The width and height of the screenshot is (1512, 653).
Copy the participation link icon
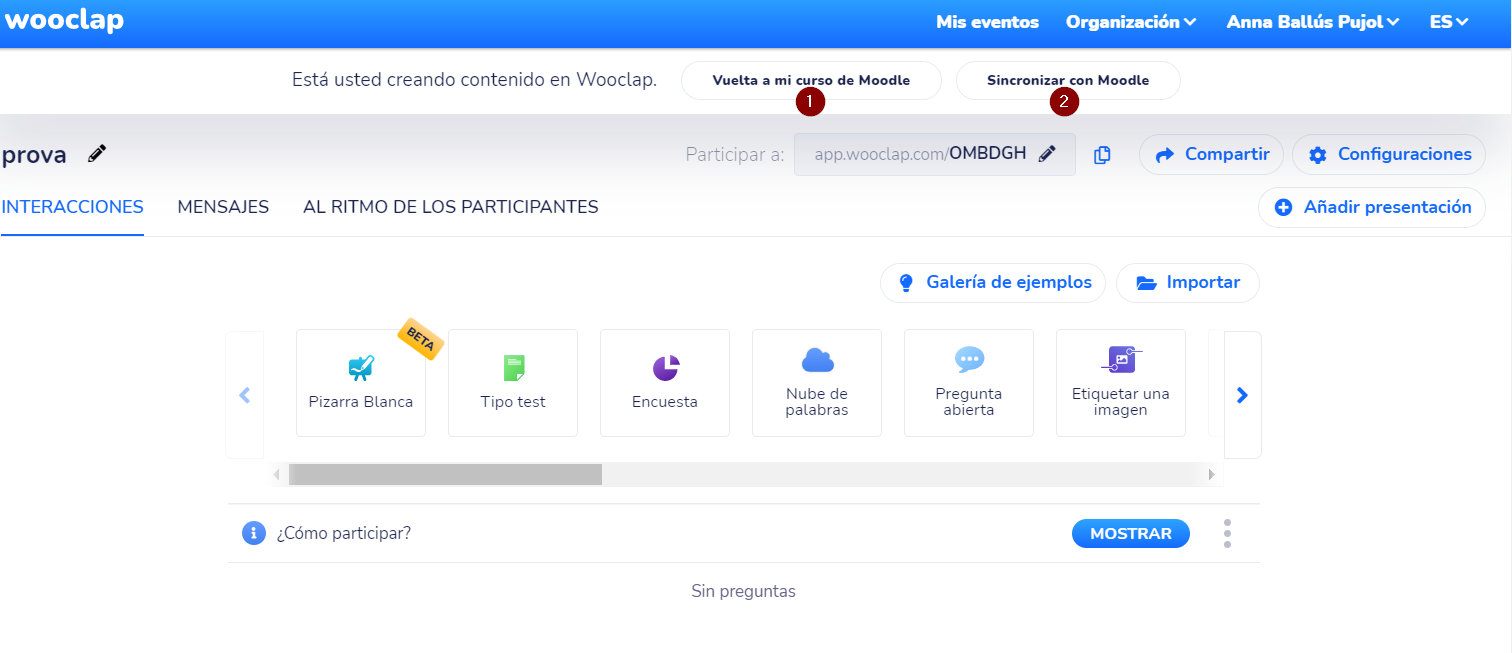coord(1102,155)
